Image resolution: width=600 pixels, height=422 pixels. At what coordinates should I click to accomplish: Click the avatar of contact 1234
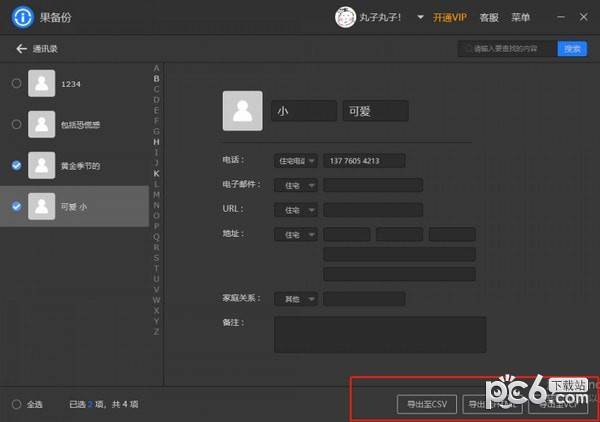coord(42,83)
